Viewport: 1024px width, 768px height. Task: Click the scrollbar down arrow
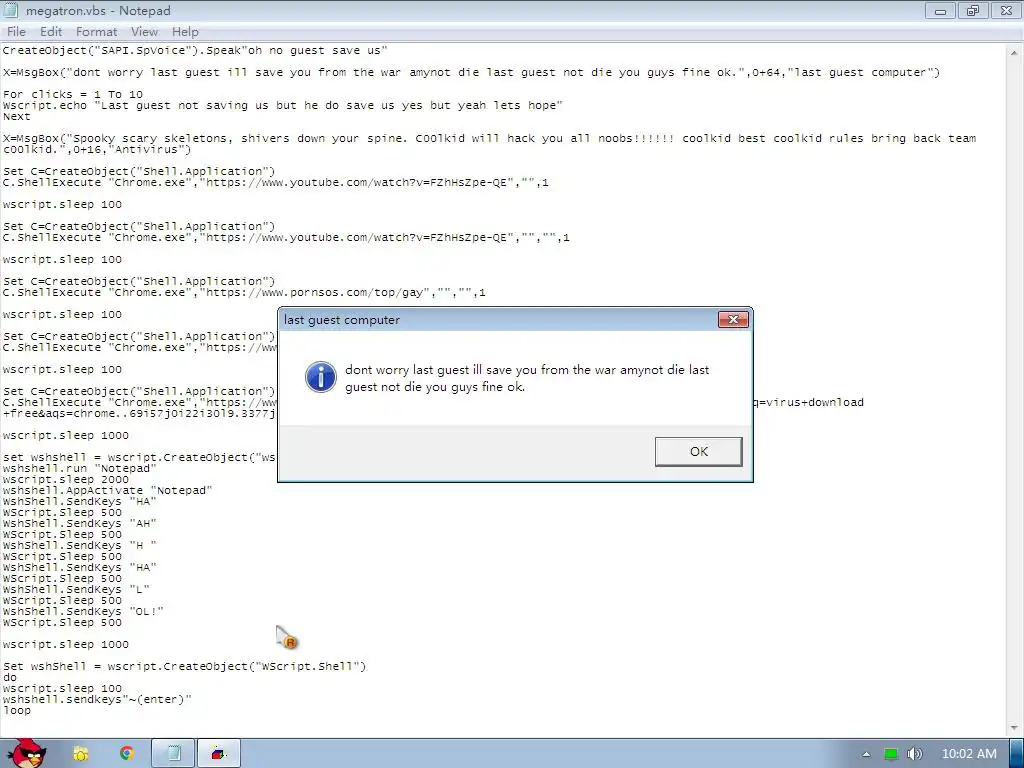1014,728
